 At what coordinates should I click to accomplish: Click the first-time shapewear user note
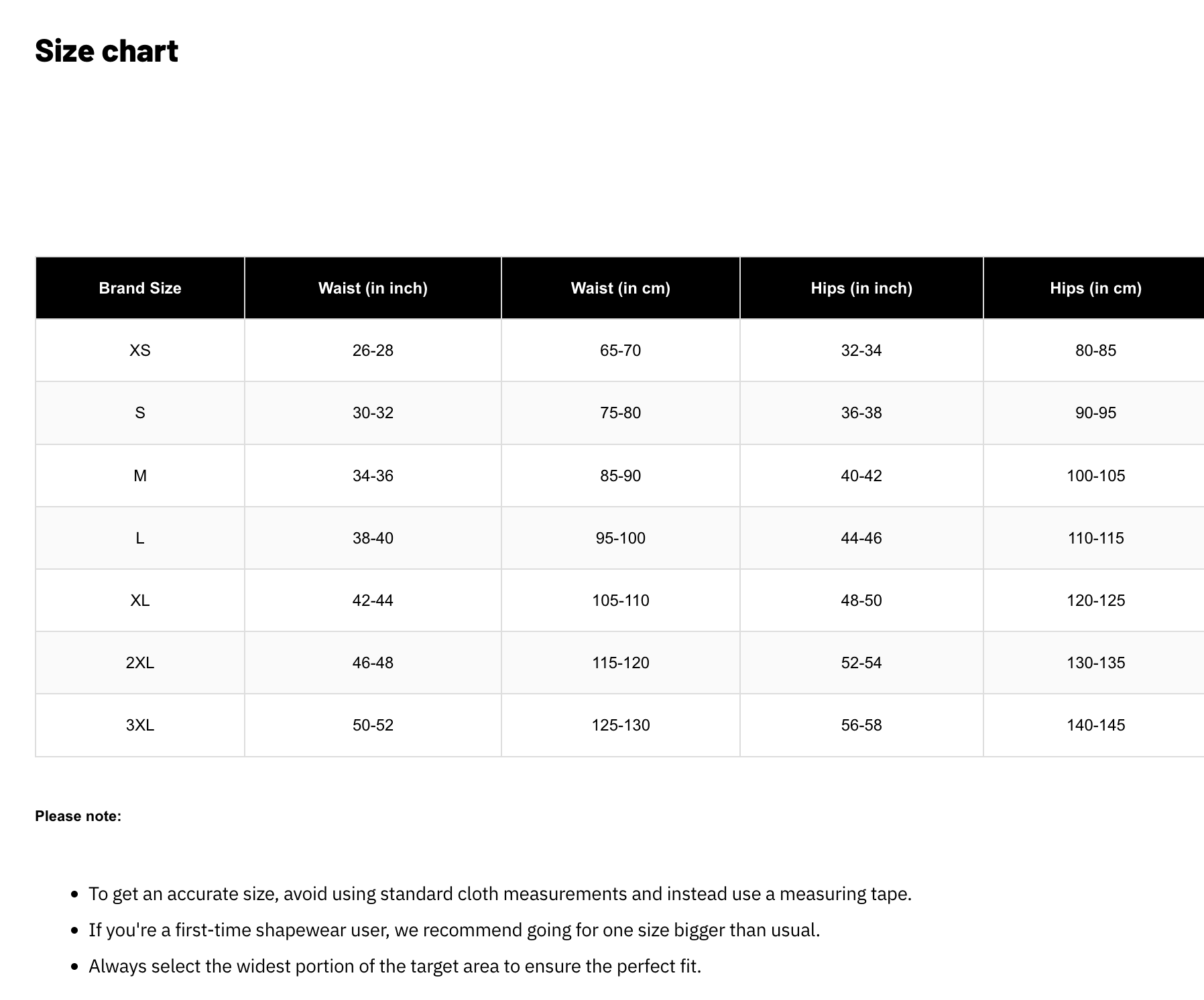point(454,930)
